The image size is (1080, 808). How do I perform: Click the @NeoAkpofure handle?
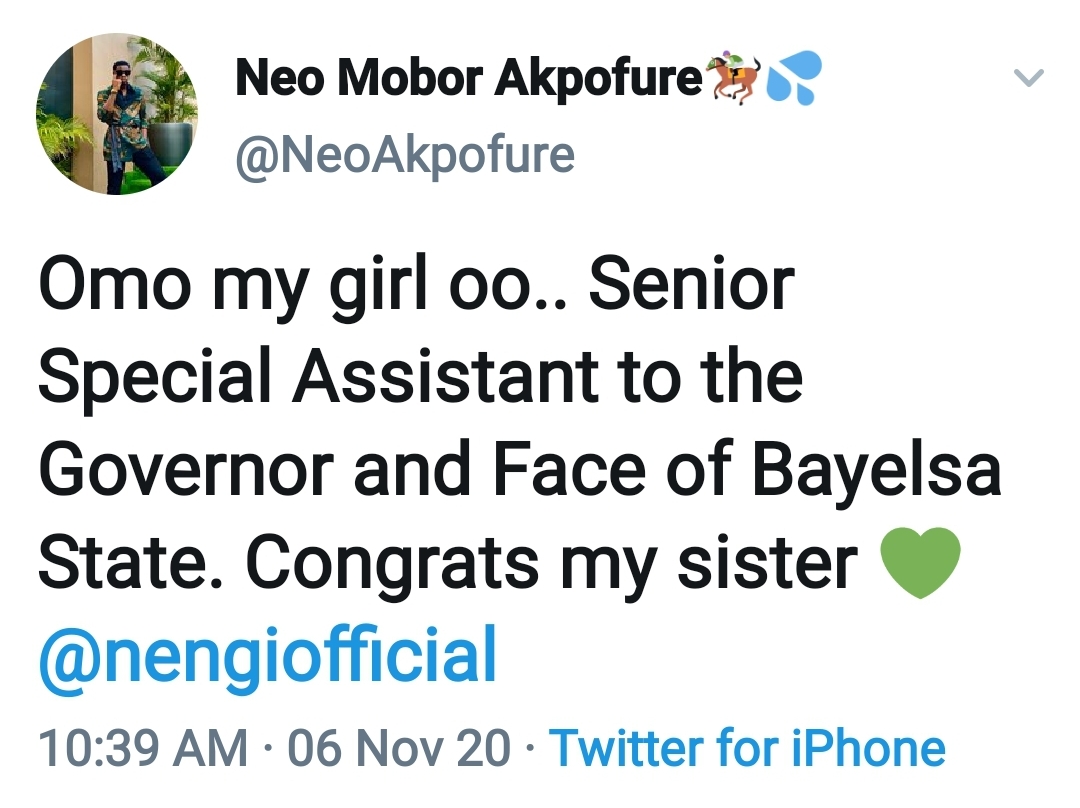[405, 155]
